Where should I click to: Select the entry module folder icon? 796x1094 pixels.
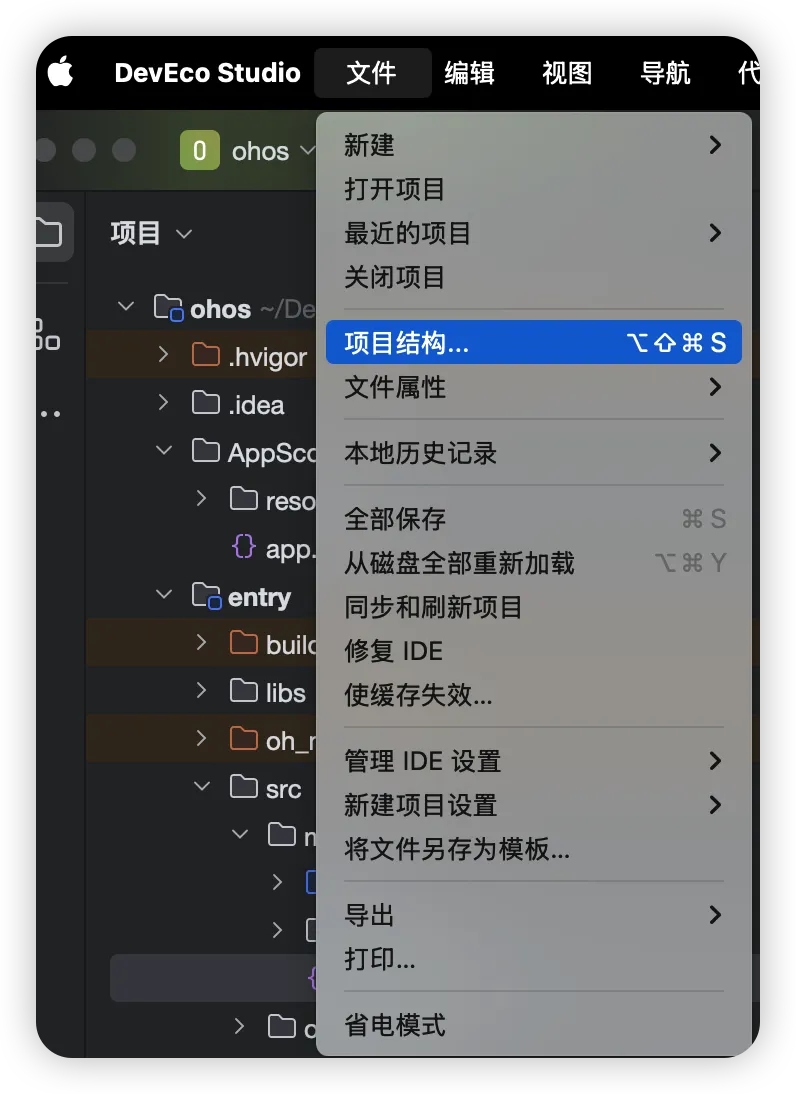click(x=206, y=596)
